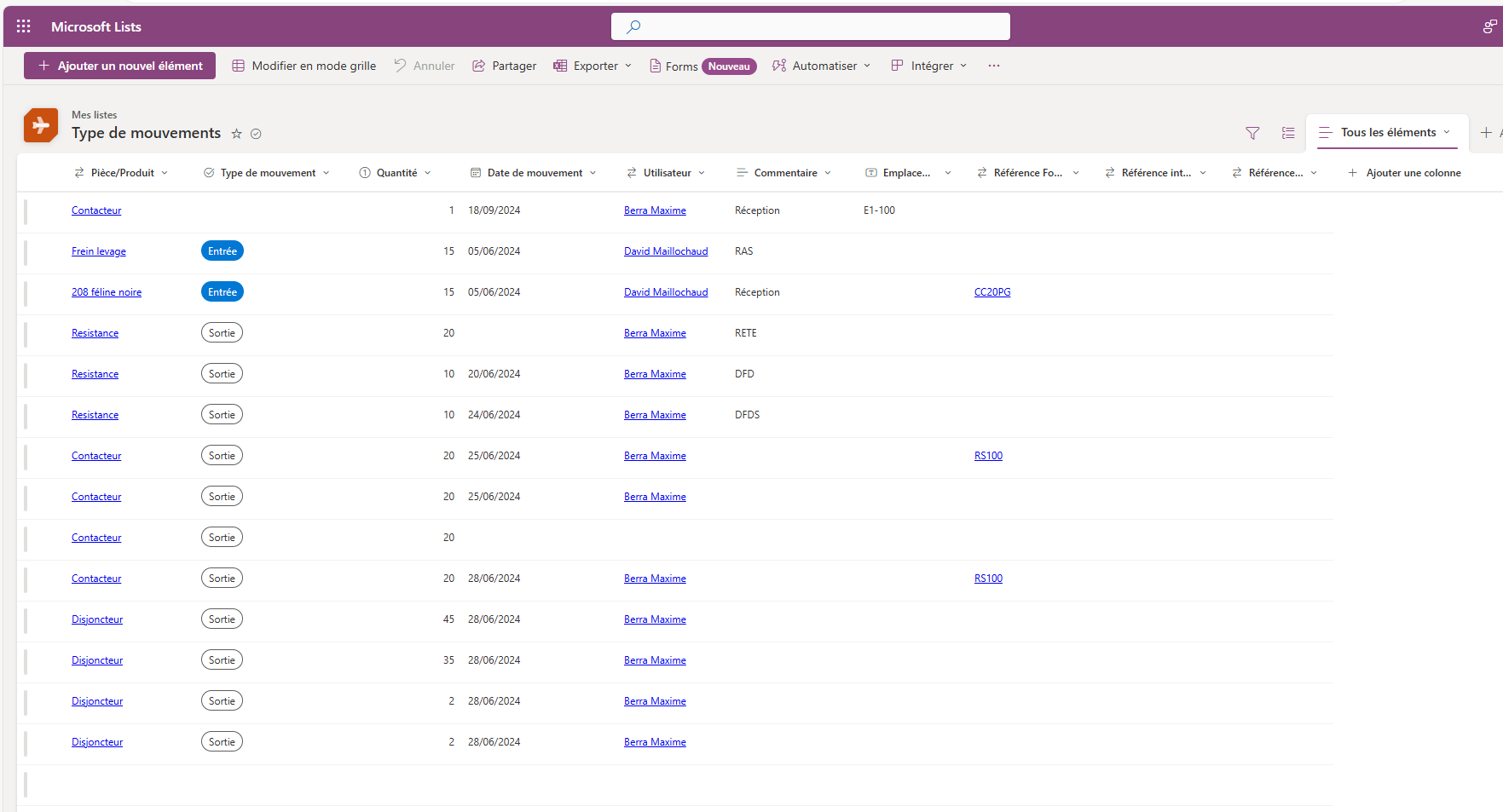Click the Partager toolbar label
Viewport: 1503px width, 812px height.
pos(514,66)
